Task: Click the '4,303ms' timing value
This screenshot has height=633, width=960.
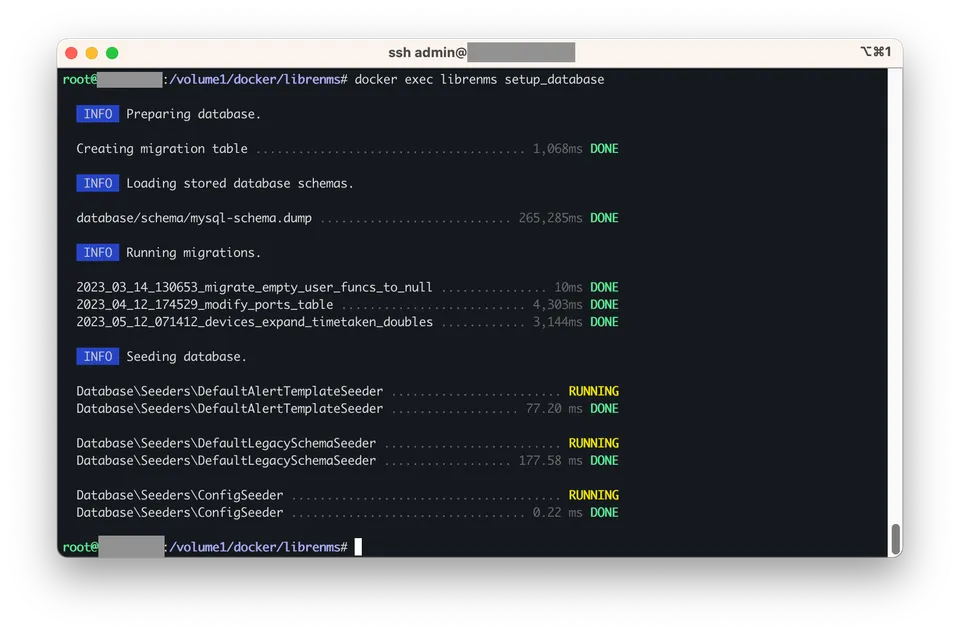Action: tap(557, 304)
